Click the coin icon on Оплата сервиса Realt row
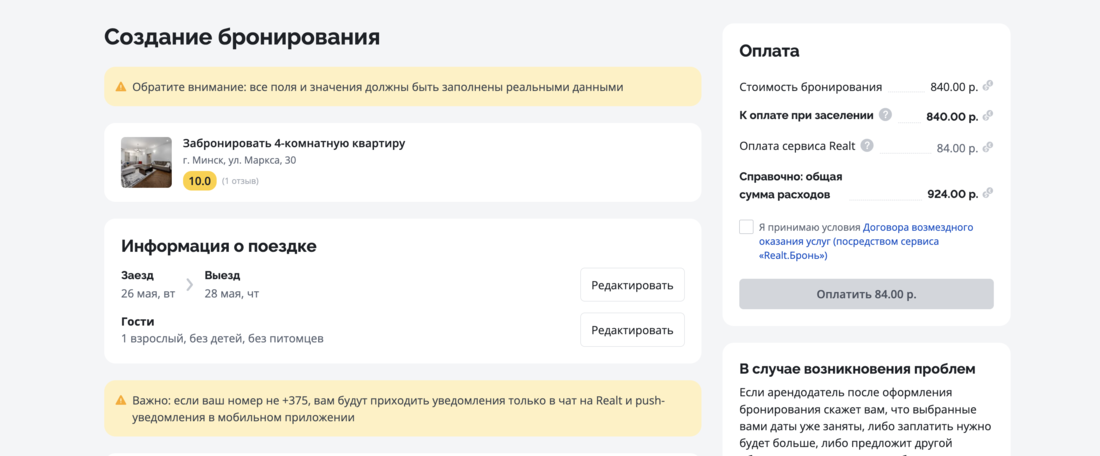 pos(988,147)
